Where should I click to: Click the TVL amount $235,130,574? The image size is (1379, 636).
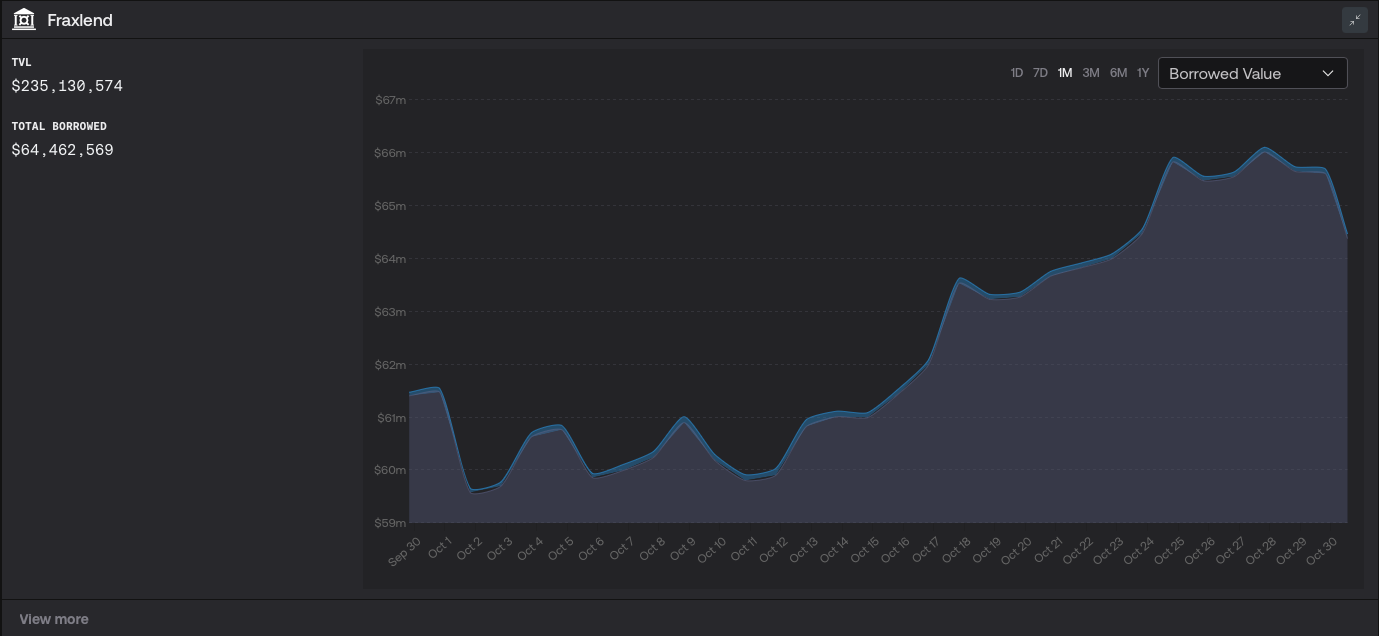(67, 86)
